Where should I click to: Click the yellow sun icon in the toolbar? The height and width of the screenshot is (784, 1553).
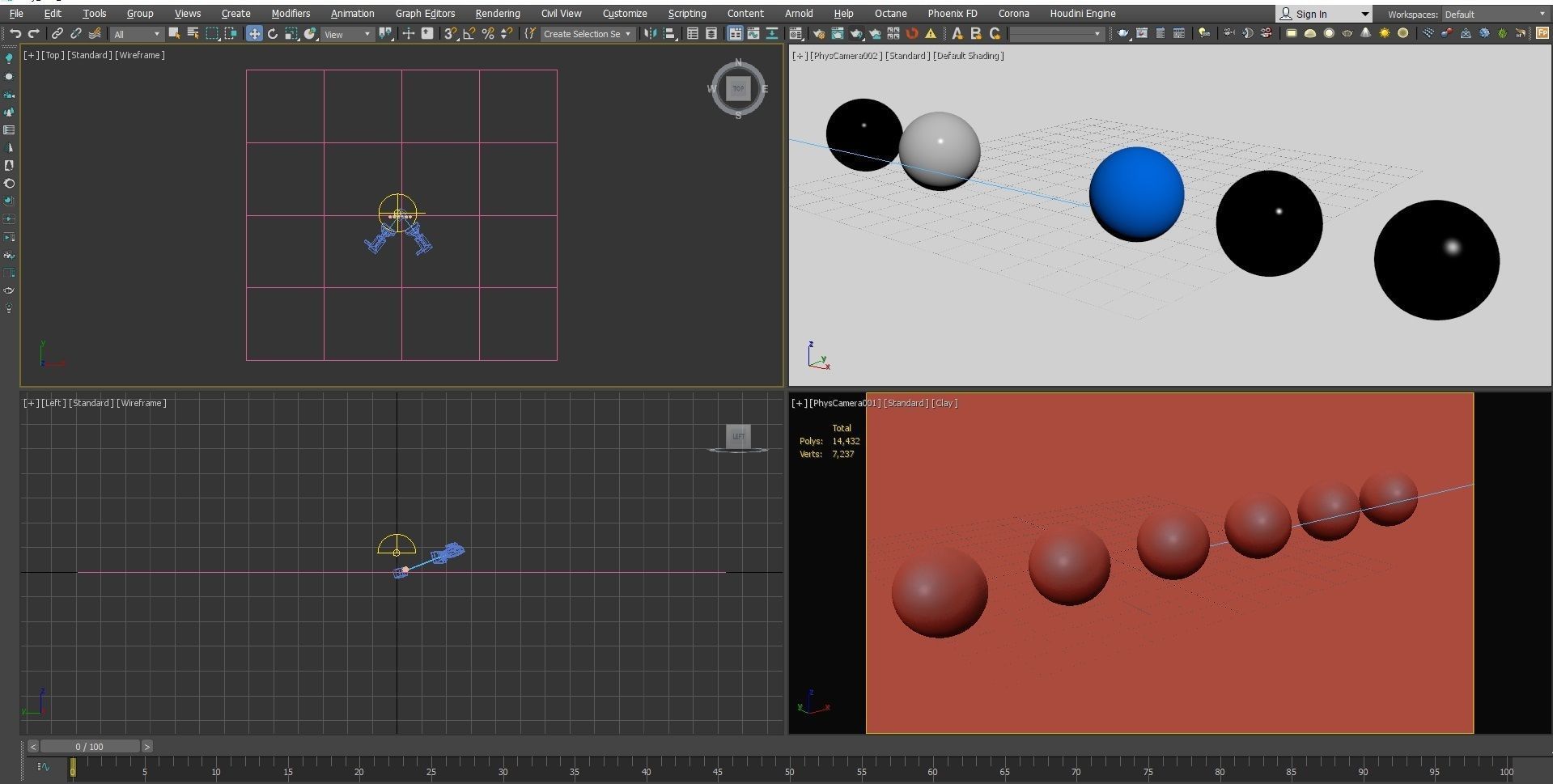click(x=1385, y=33)
